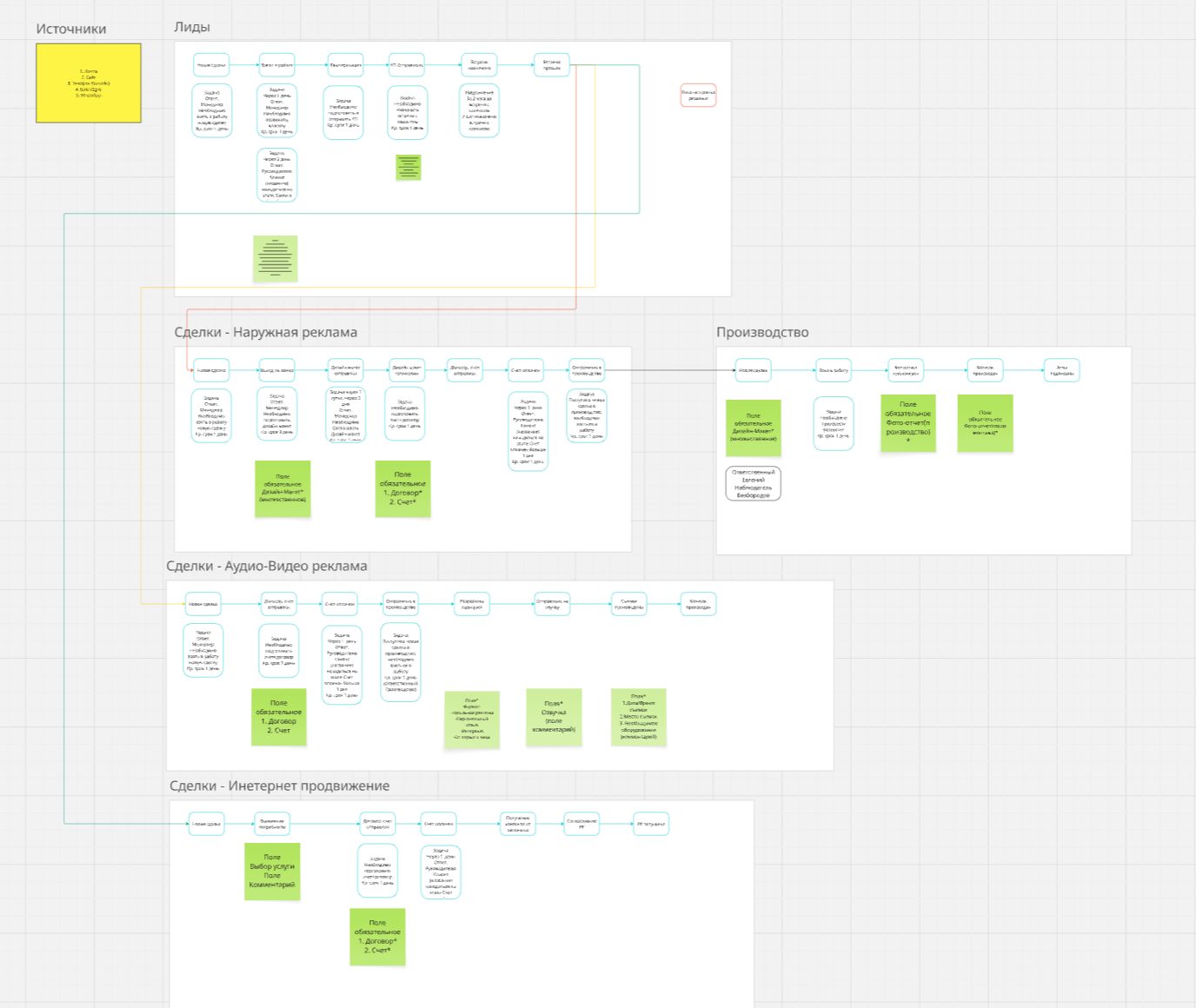The image size is (1196, 1008).
Task: Select "Монтаж произведен" in Аудио-Видео реклама
Action: (698, 604)
